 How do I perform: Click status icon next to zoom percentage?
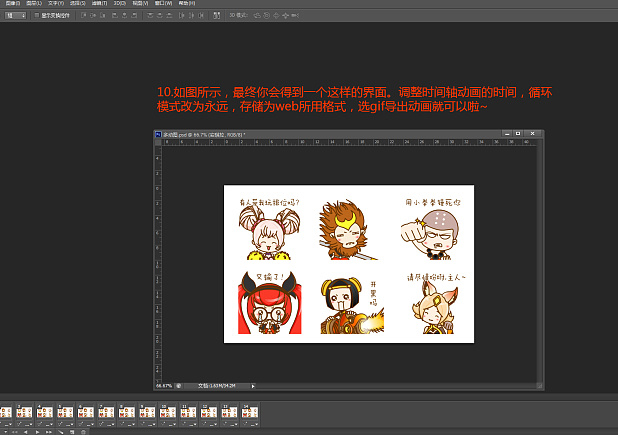[x=179, y=386]
